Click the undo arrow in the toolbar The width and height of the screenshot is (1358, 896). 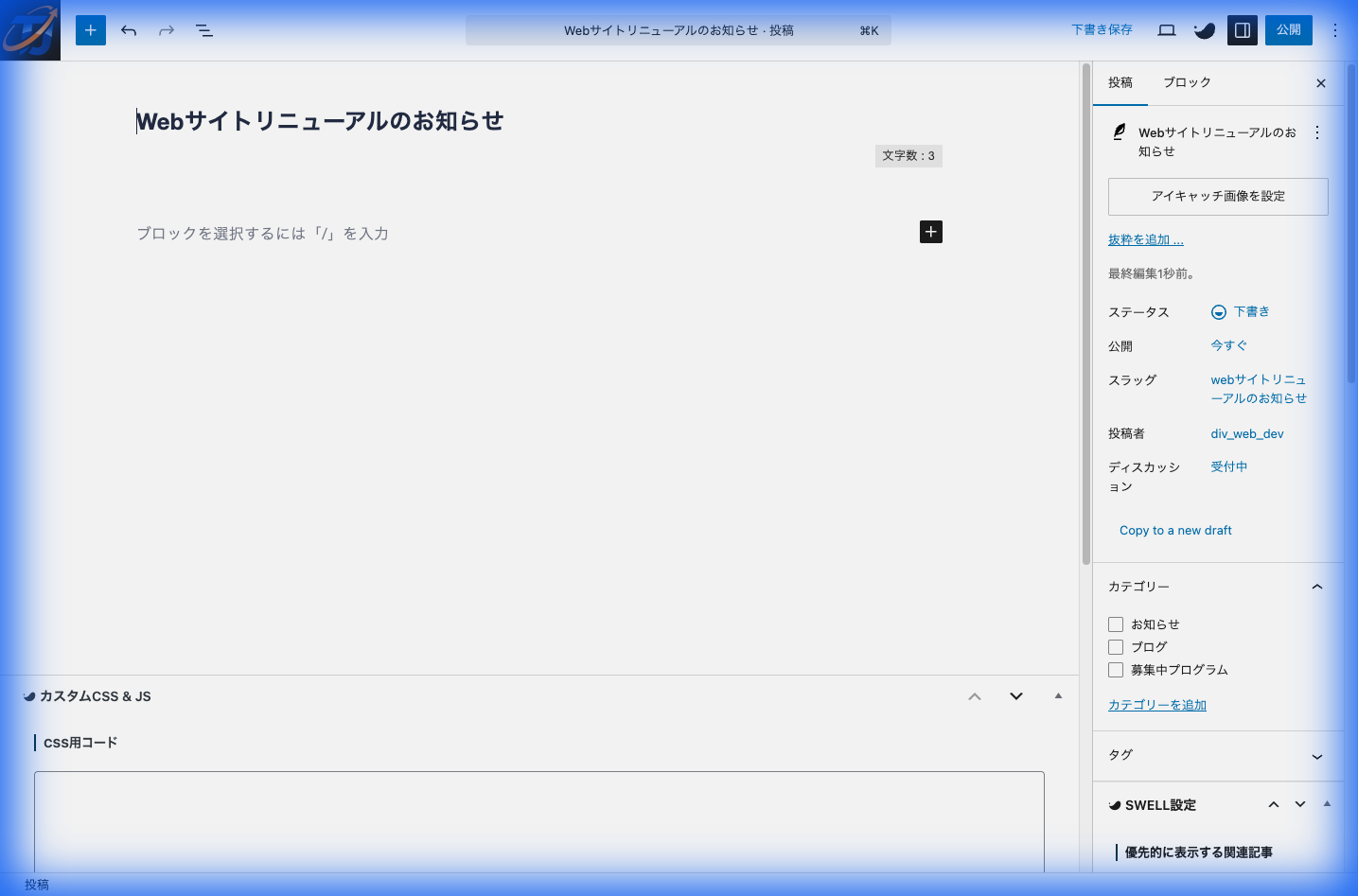click(x=128, y=30)
